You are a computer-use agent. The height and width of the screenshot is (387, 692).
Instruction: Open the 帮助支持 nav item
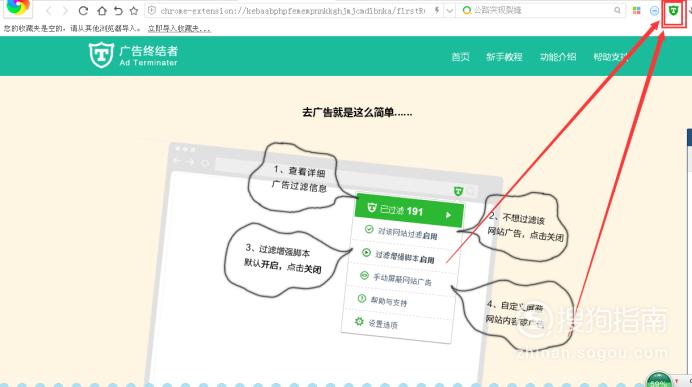coord(611,57)
